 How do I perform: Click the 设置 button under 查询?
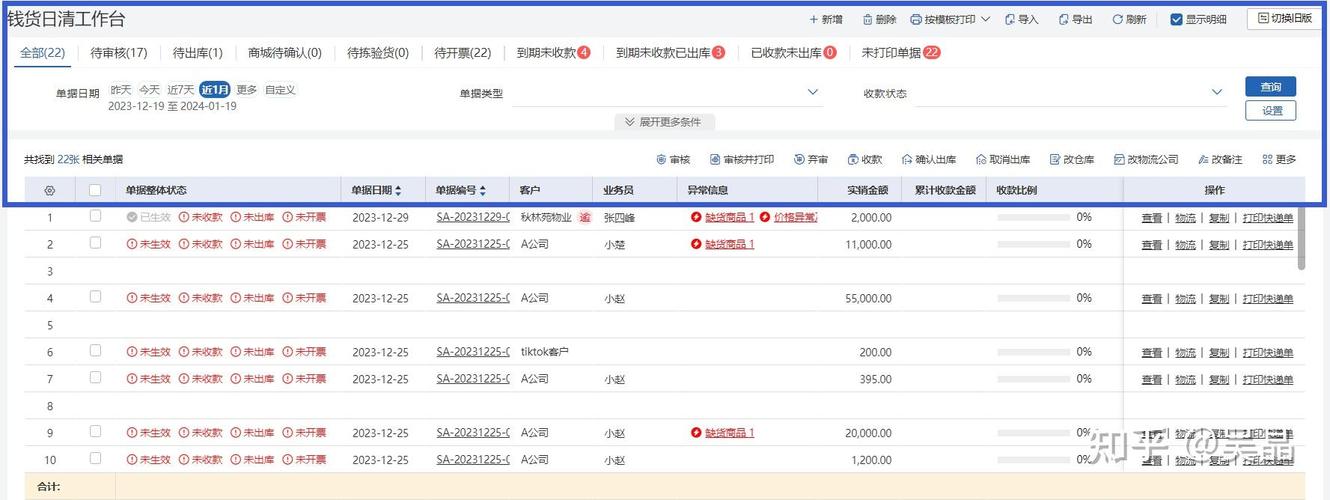(x=1271, y=111)
